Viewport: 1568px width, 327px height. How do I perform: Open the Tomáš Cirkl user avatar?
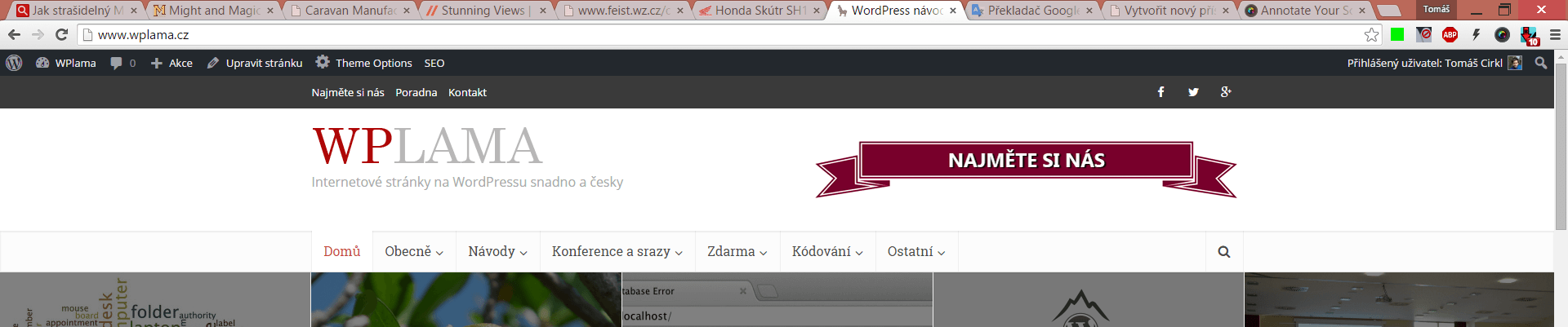(1515, 63)
